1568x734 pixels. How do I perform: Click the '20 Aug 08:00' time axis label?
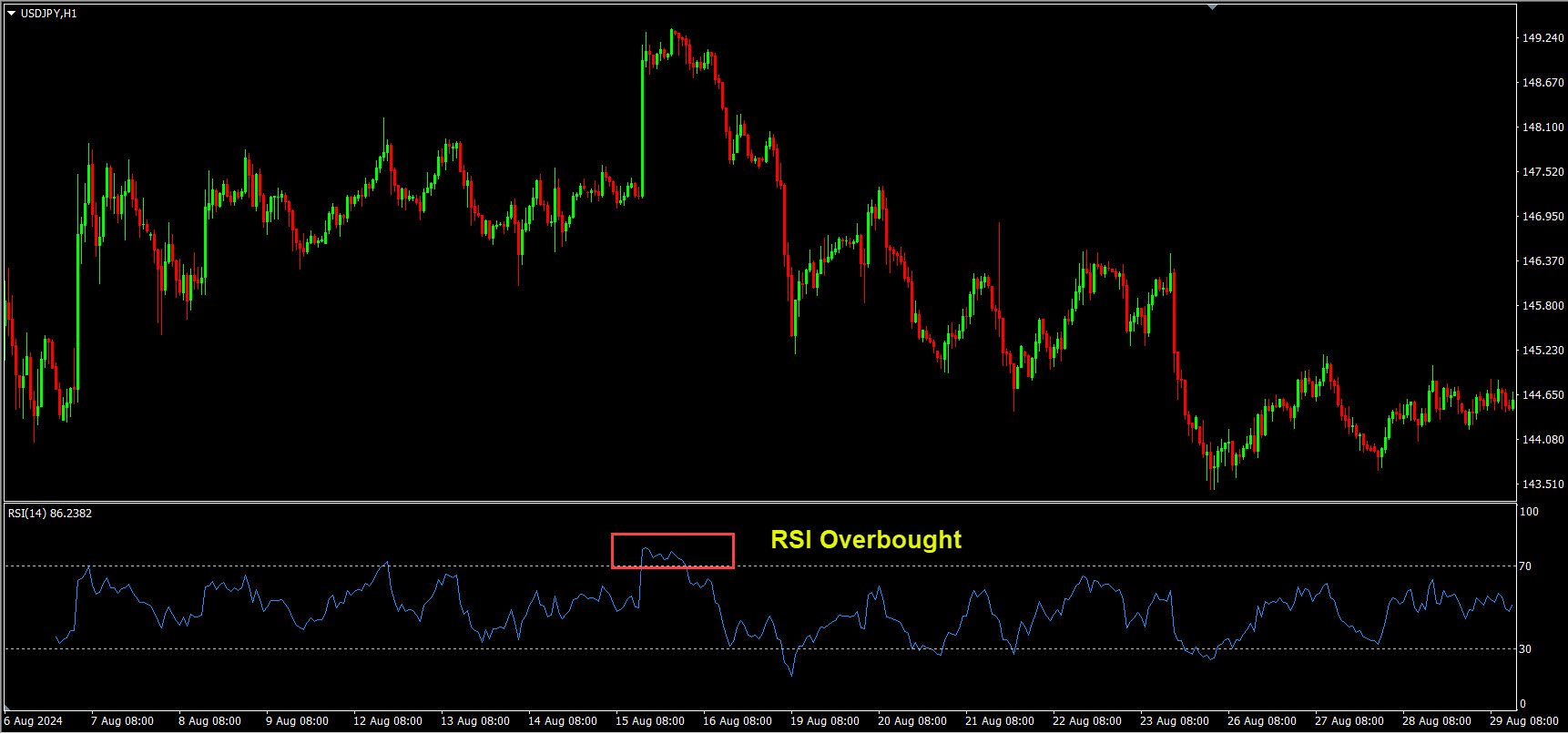(911, 721)
